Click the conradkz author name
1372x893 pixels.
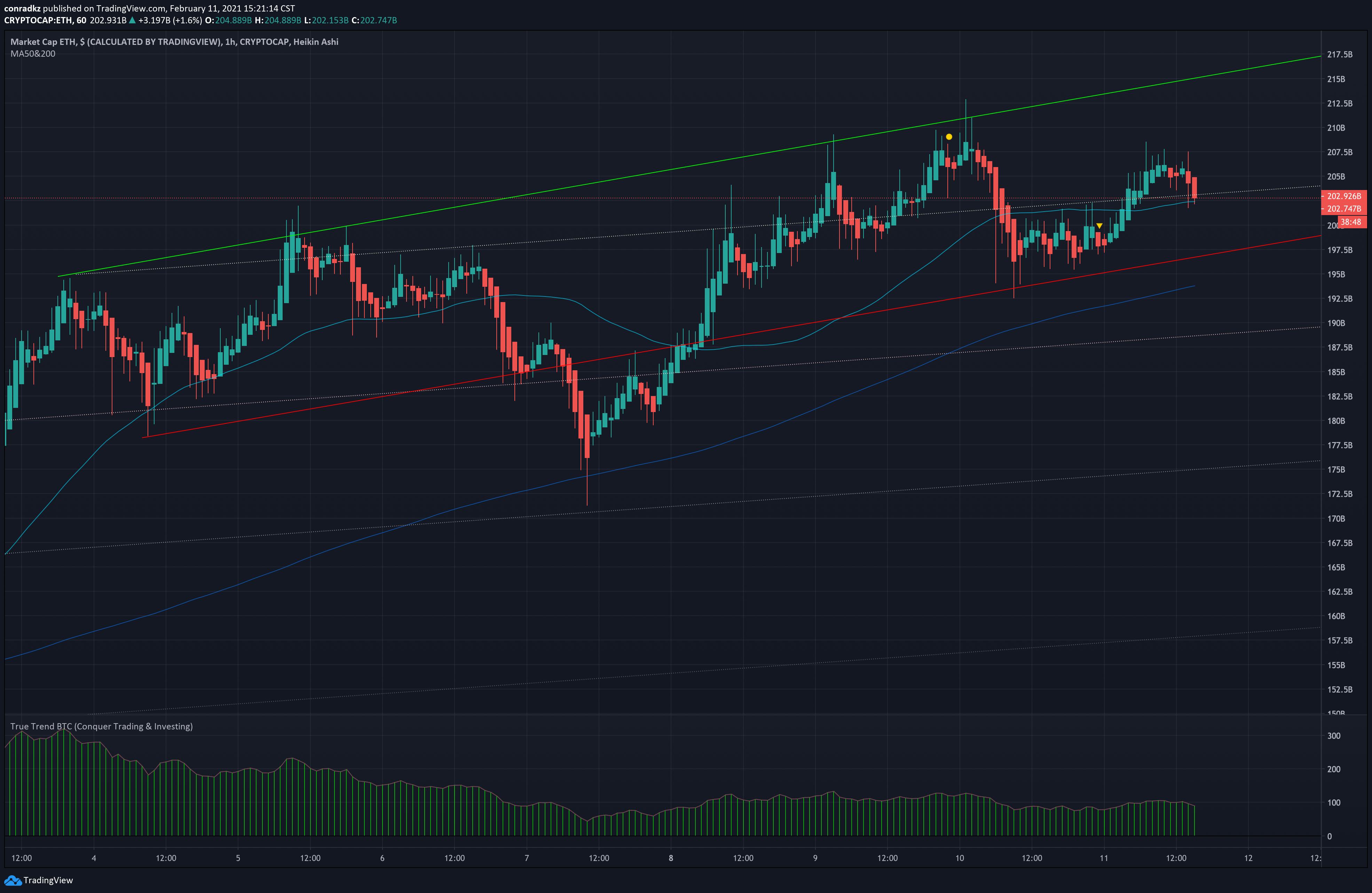click(x=23, y=8)
